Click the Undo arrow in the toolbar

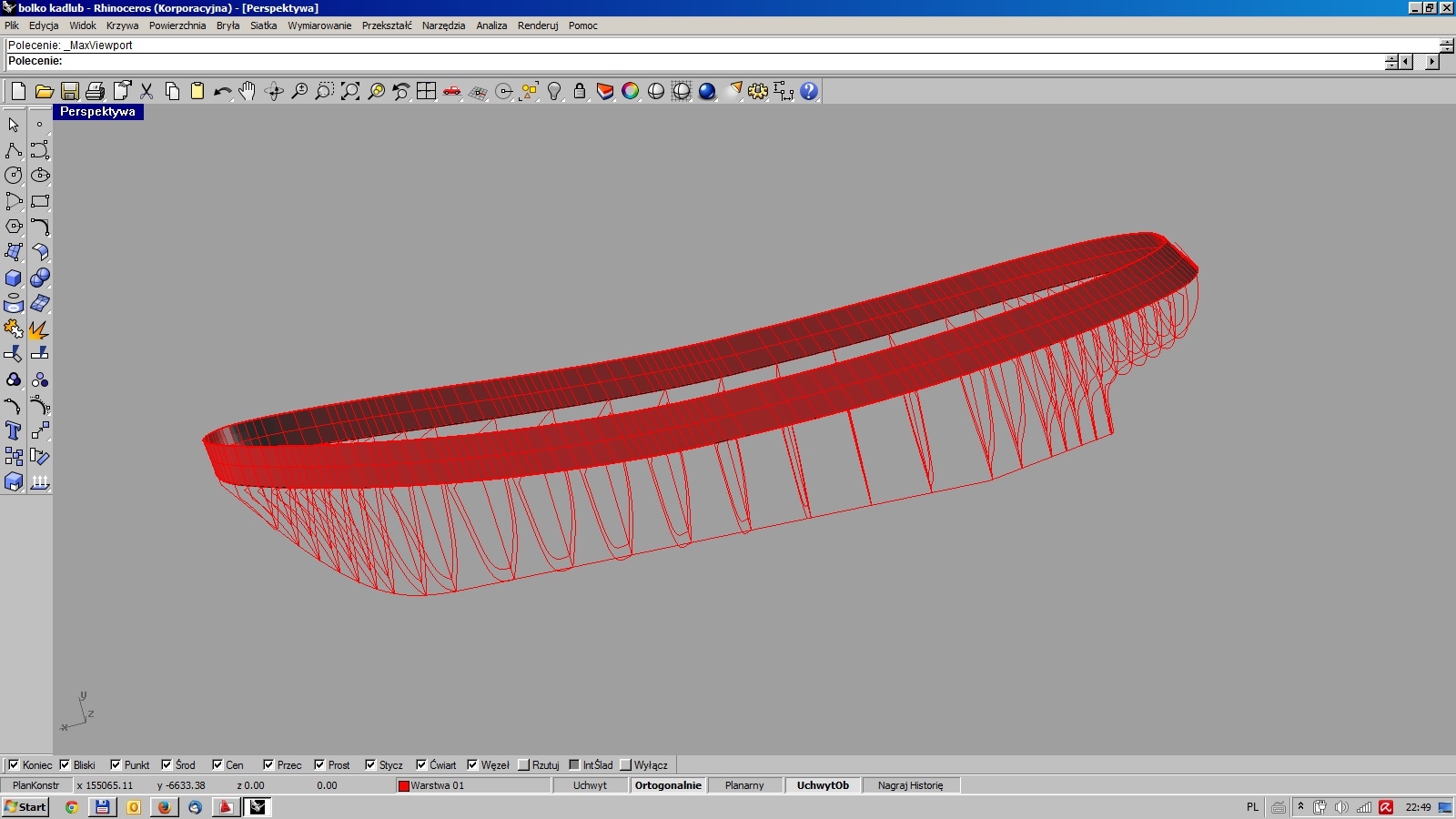[x=221, y=91]
